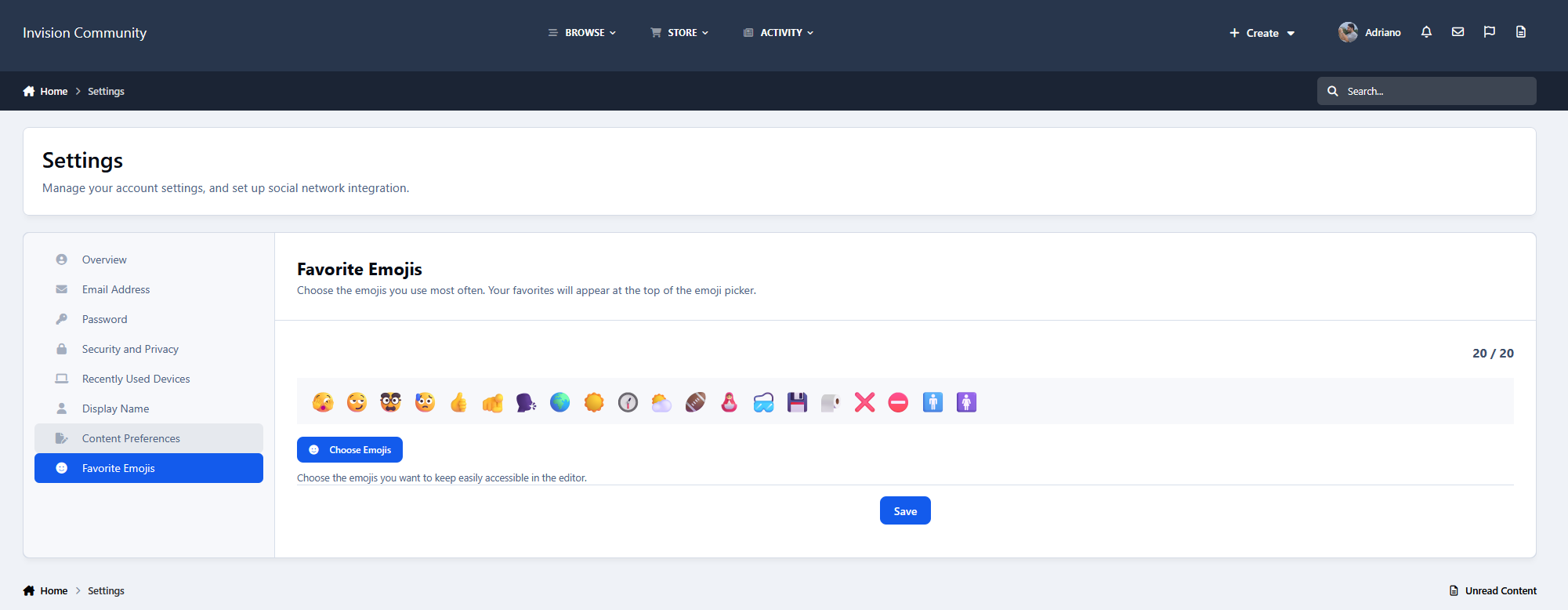Open the messages envelope icon
Screen dimensions: 1568x610
click(x=1458, y=32)
